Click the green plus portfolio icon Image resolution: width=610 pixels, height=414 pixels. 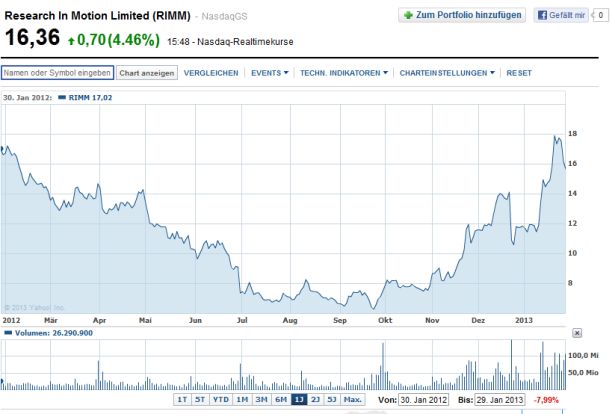click(x=408, y=15)
